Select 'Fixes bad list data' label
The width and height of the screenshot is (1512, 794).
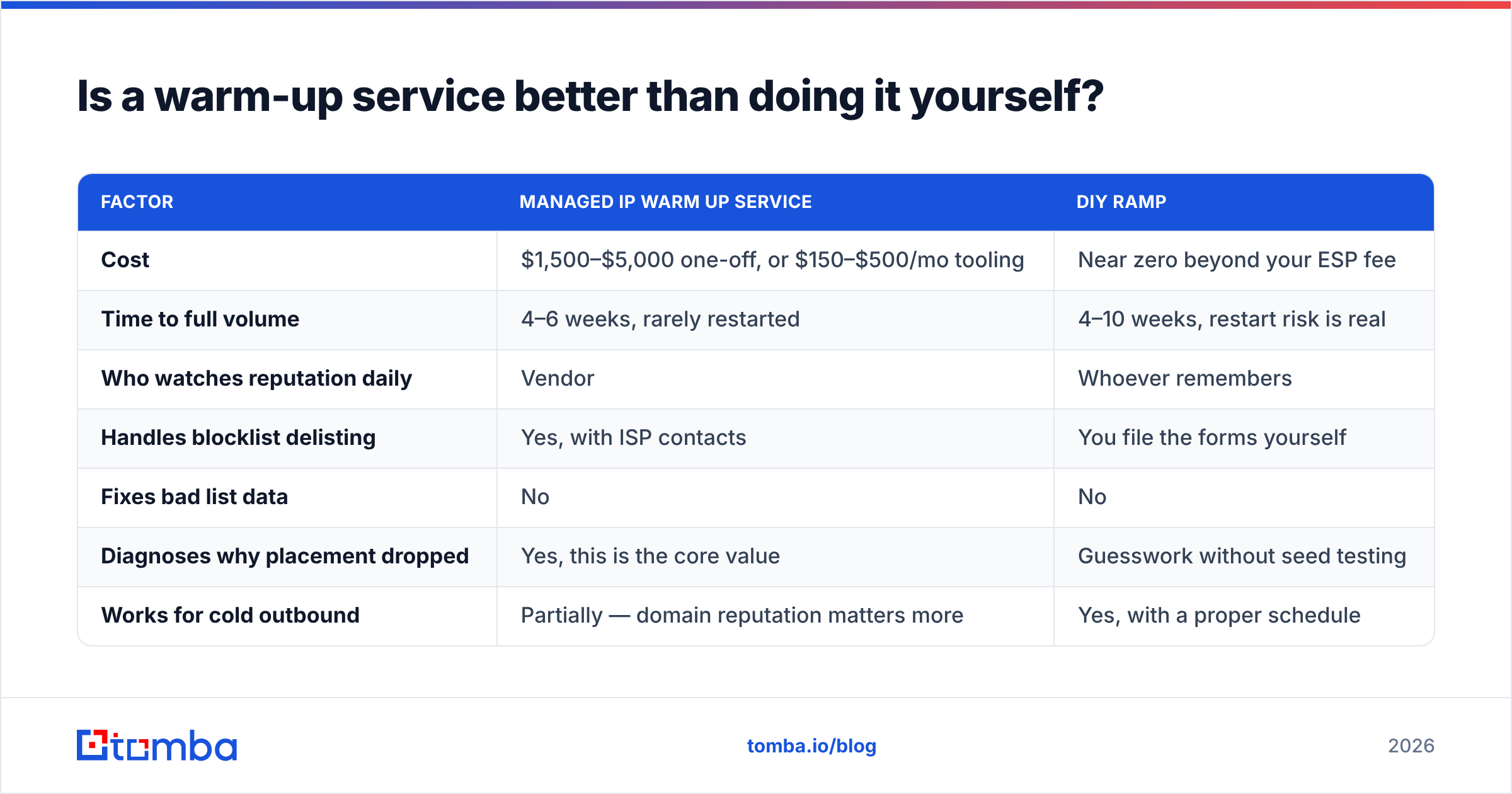[x=195, y=497]
